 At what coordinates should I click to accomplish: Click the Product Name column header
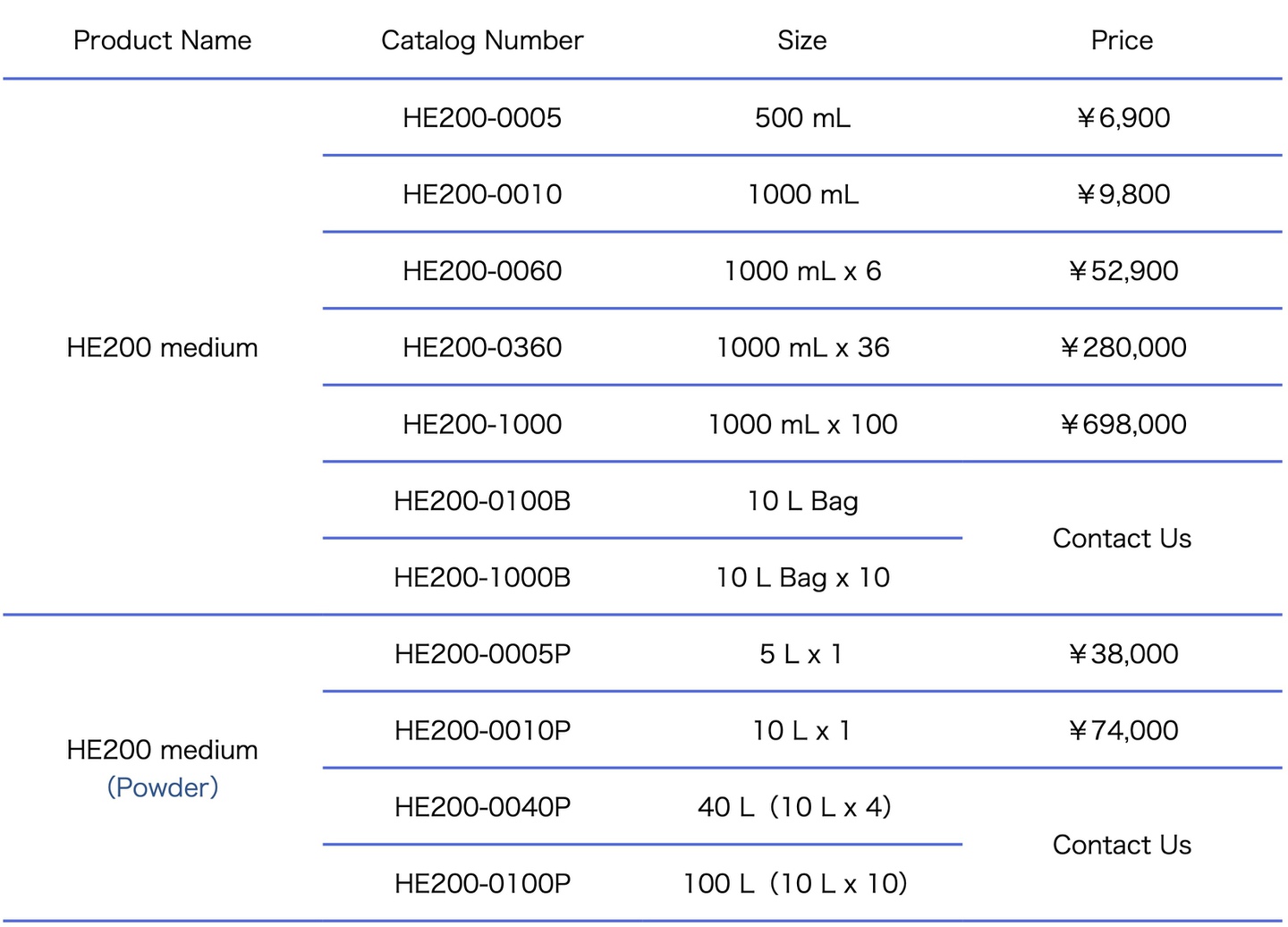(162, 40)
